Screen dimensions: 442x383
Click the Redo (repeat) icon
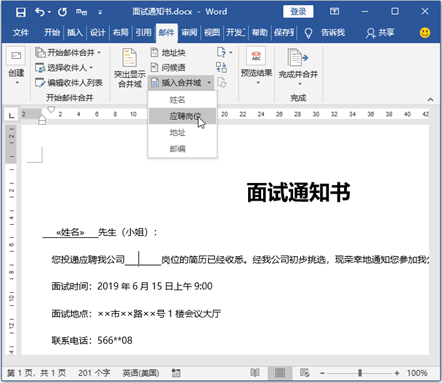click(62, 12)
